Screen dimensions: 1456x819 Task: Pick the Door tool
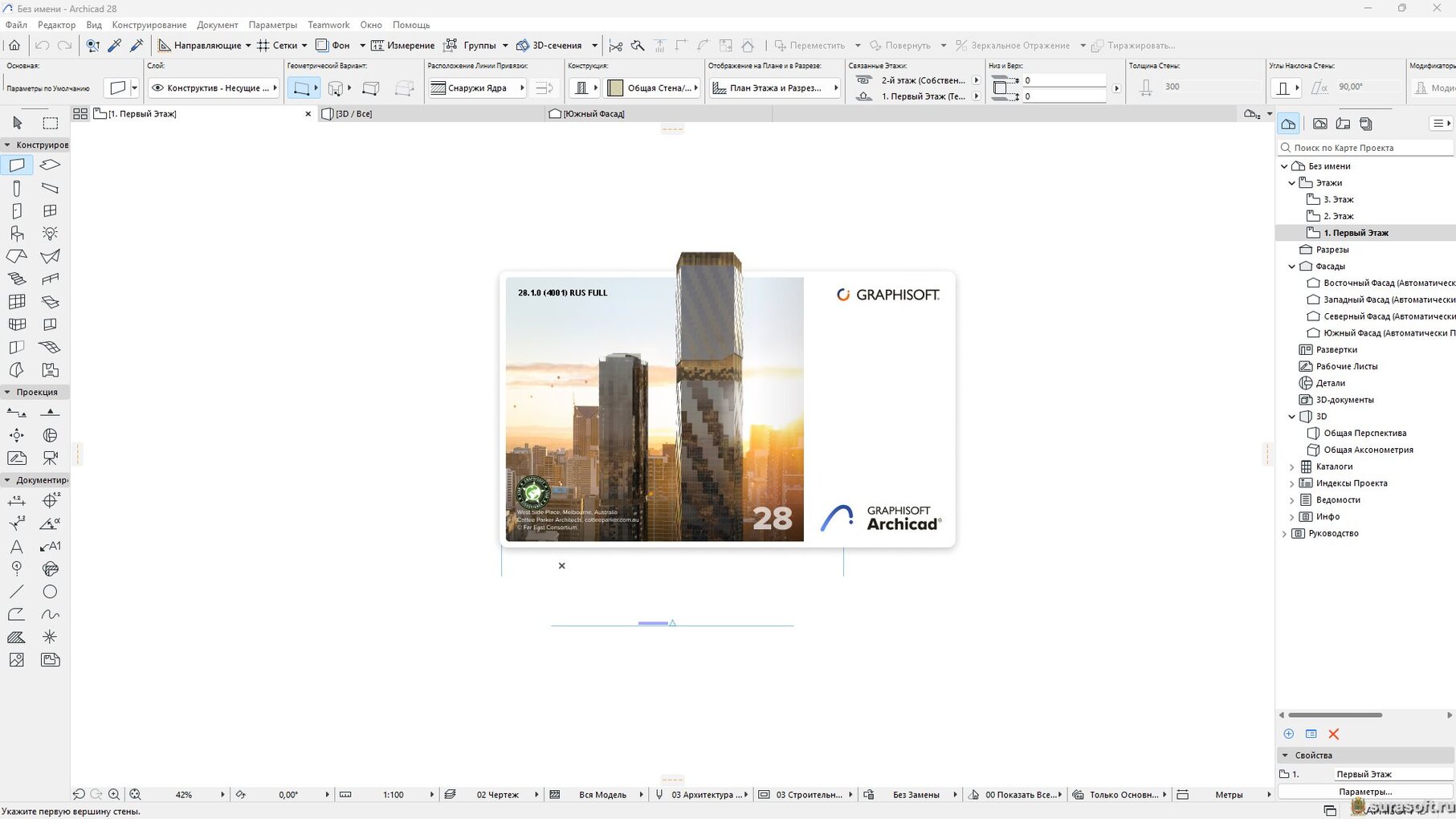click(x=17, y=211)
